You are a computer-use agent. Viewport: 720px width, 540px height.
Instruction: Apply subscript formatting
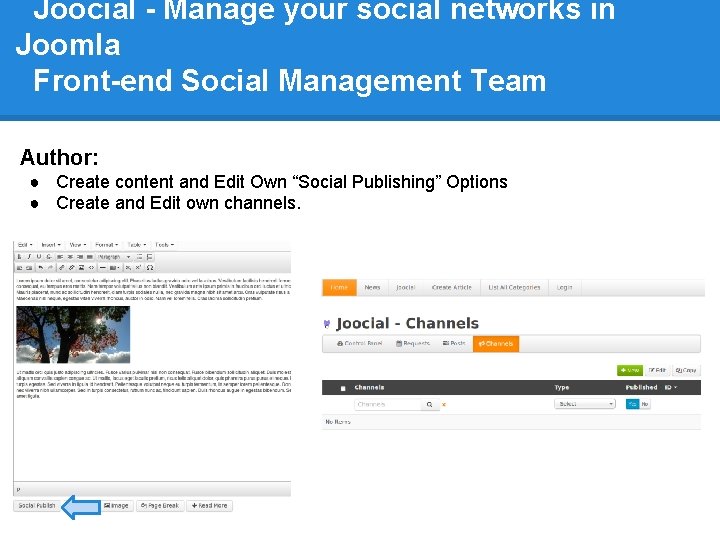click(128, 268)
